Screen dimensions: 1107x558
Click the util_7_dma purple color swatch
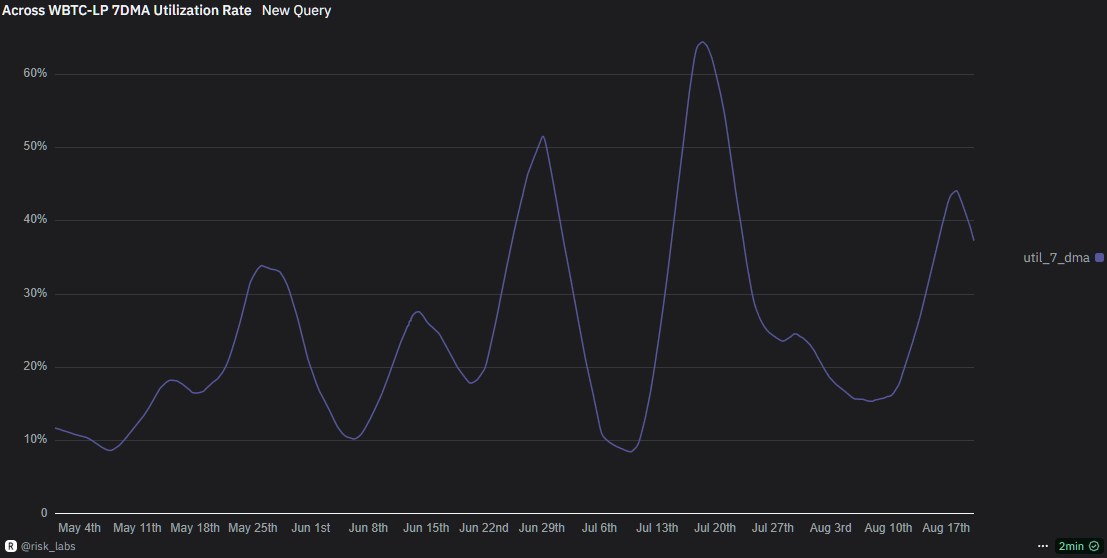(1100, 258)
